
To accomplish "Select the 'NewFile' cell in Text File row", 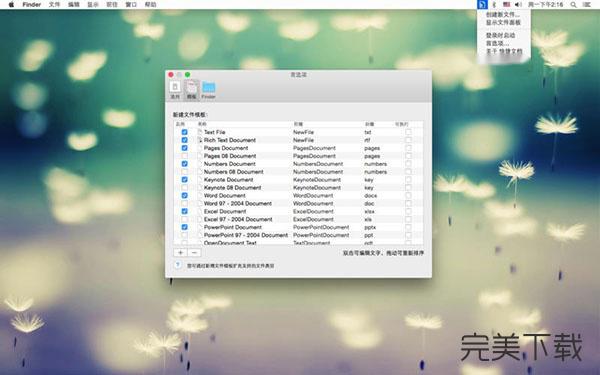I will point(303,132).
